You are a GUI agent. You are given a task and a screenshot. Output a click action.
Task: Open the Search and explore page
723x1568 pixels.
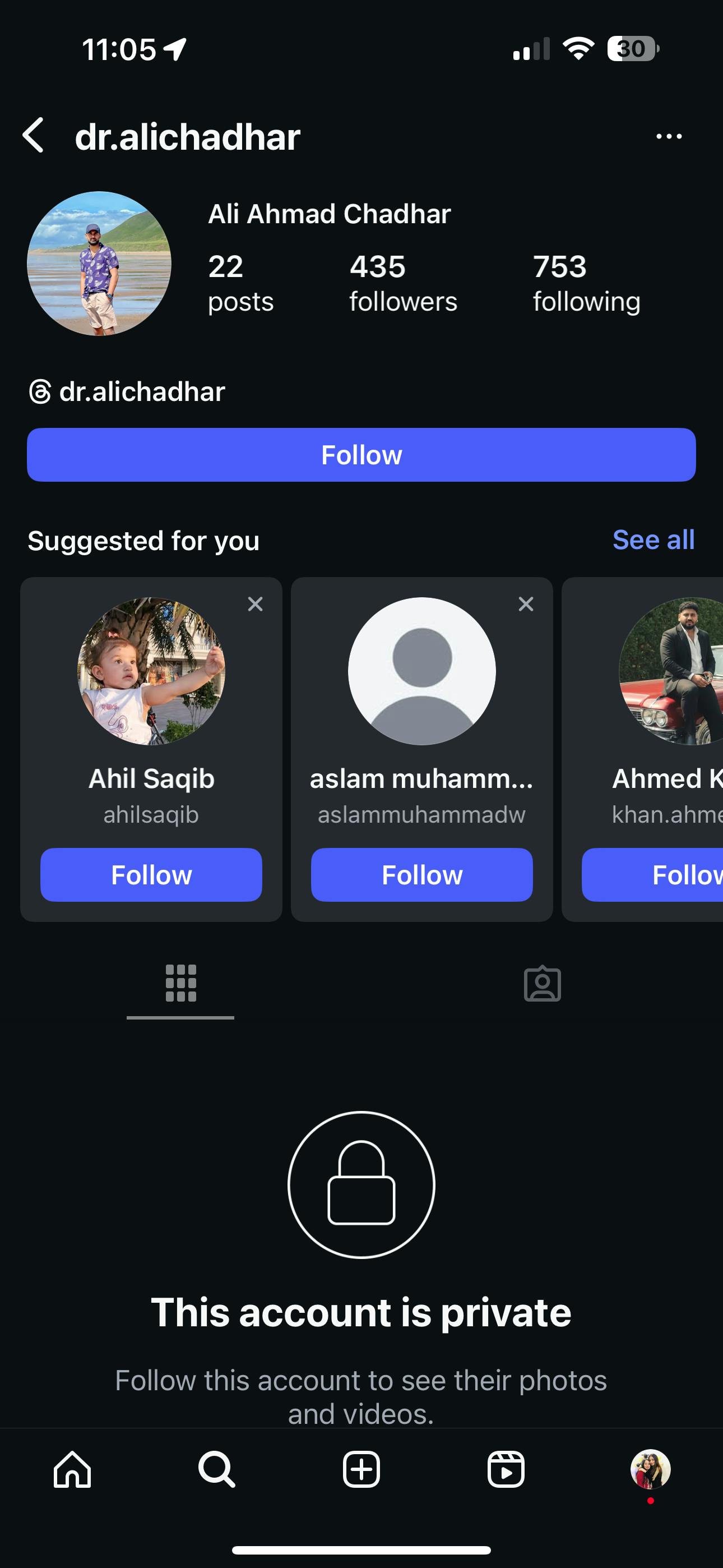[217, 1469]
